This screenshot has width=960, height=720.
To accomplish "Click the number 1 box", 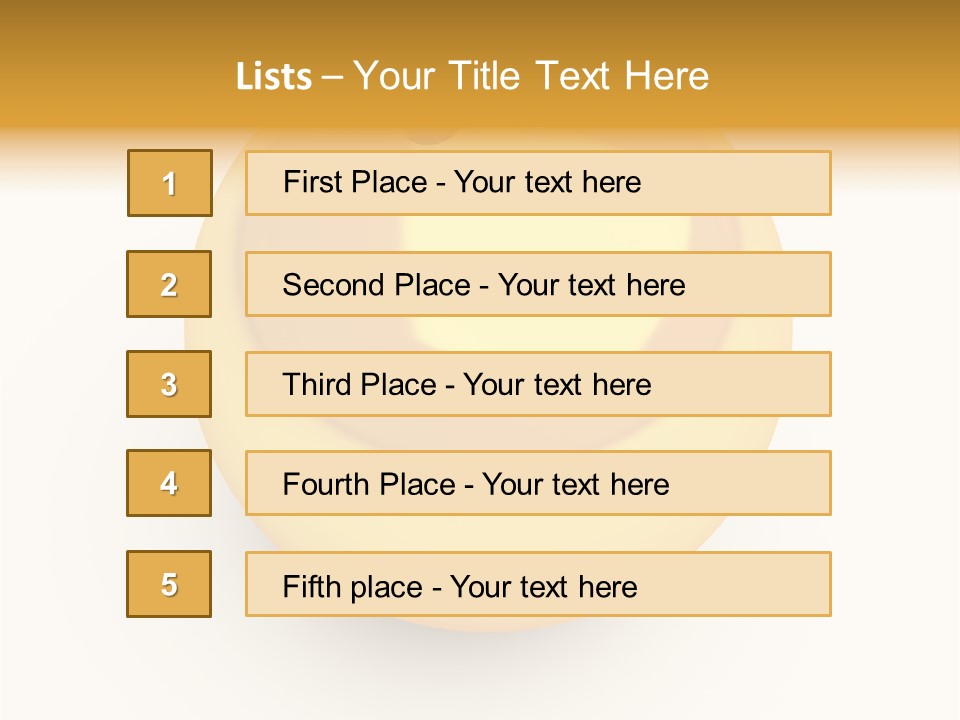I will tap(170, 183).
